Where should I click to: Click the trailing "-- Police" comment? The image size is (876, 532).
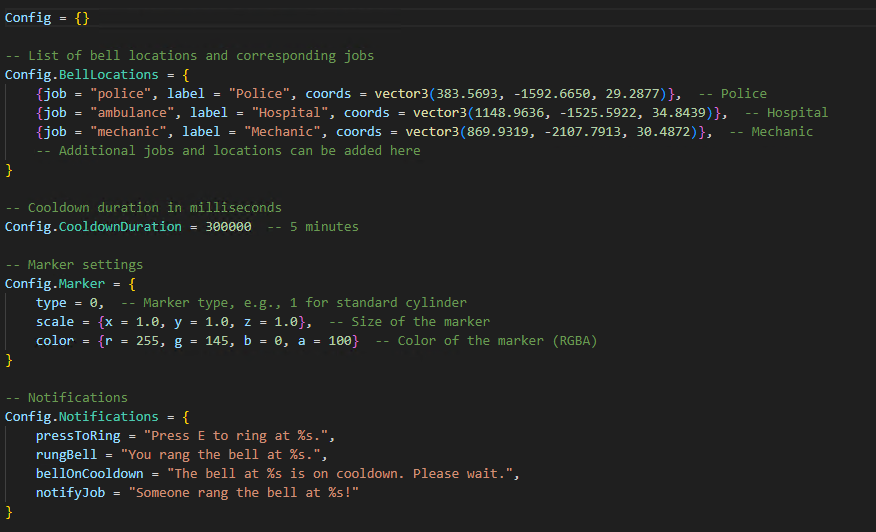tap(732, 94)
